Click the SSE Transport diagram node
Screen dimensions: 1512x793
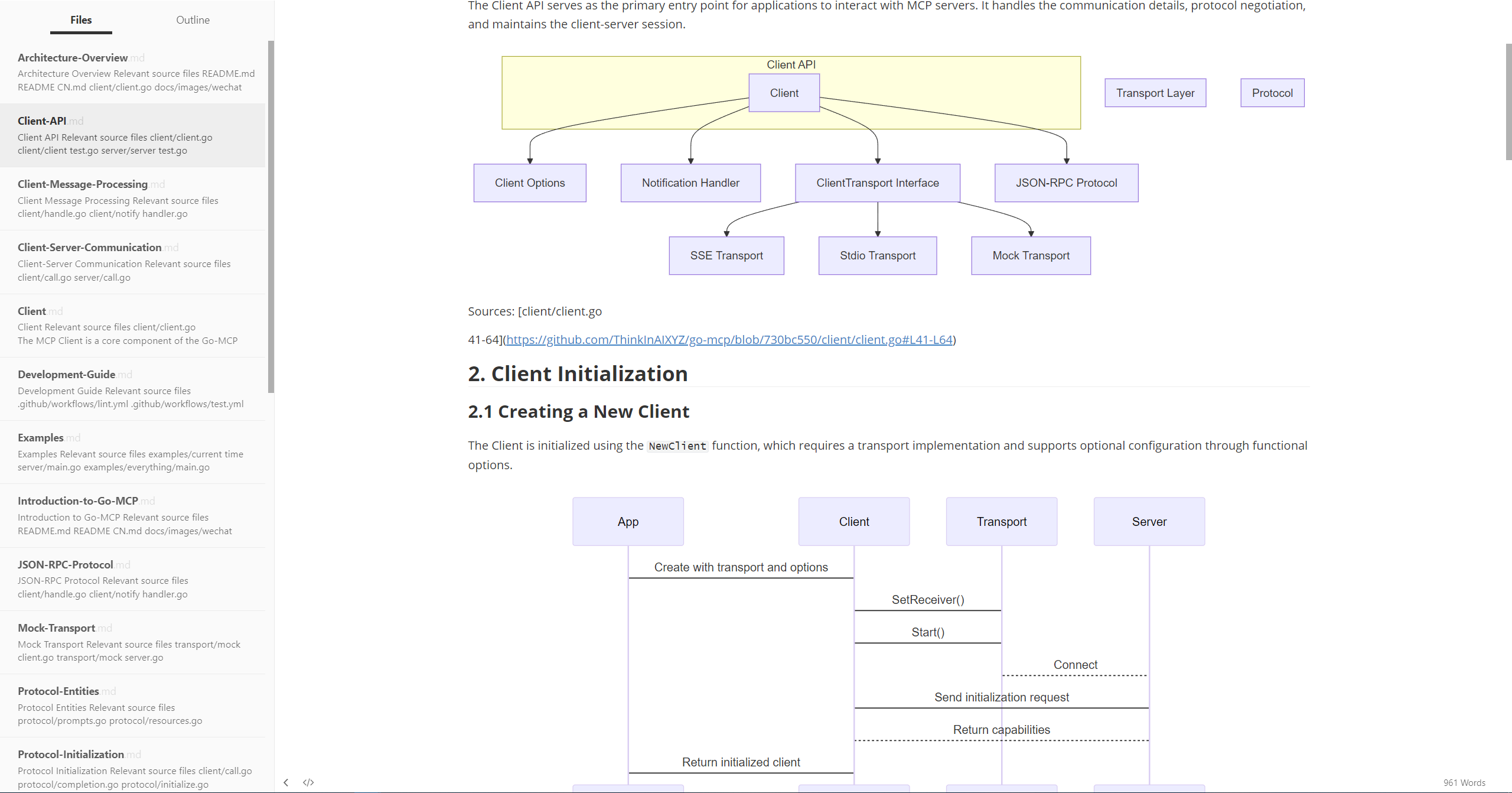[x=726, y=255]
